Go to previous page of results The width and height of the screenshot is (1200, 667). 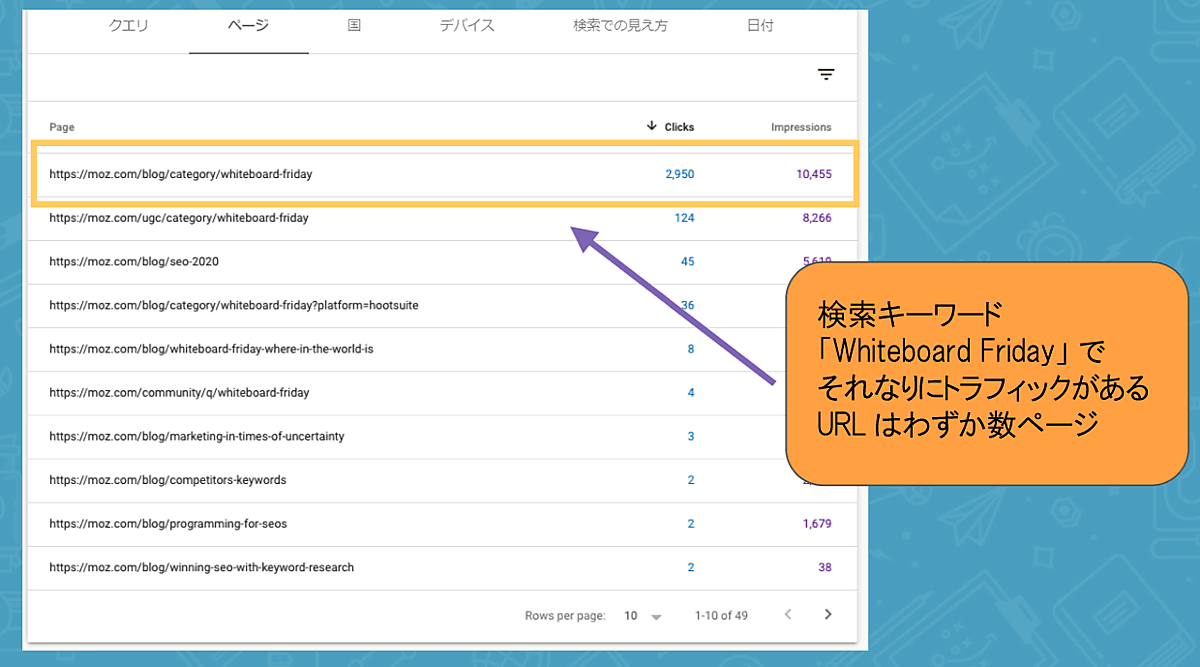tap(788, 615)
